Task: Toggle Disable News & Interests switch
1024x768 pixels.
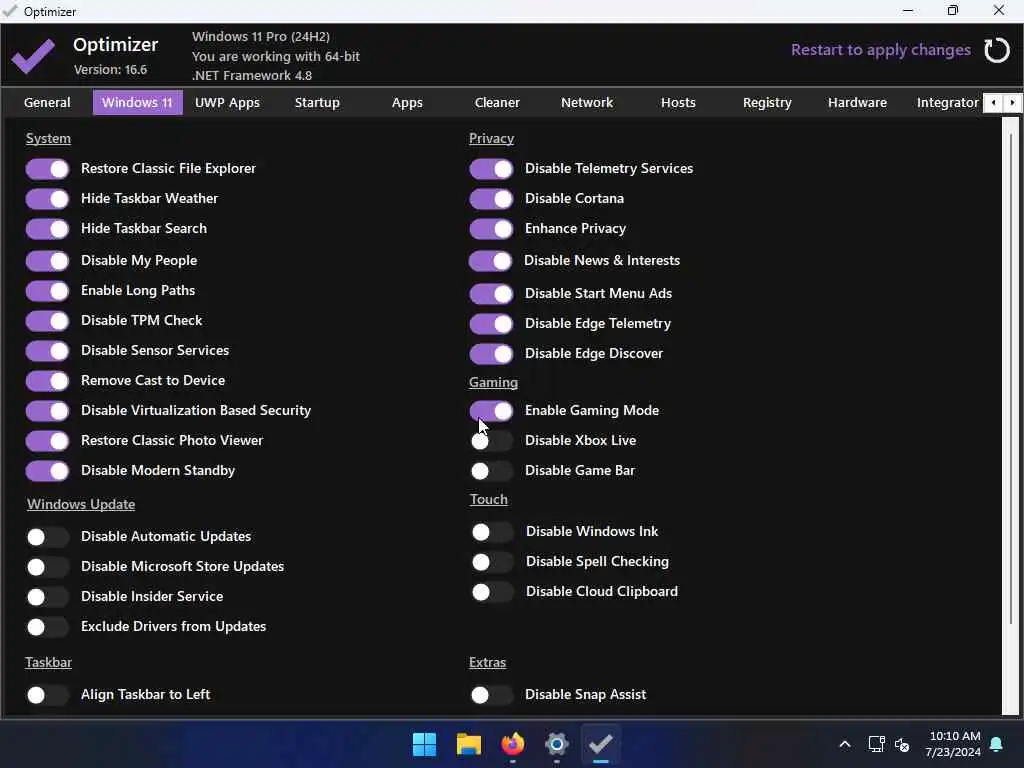Action: [x=490, y=261]
